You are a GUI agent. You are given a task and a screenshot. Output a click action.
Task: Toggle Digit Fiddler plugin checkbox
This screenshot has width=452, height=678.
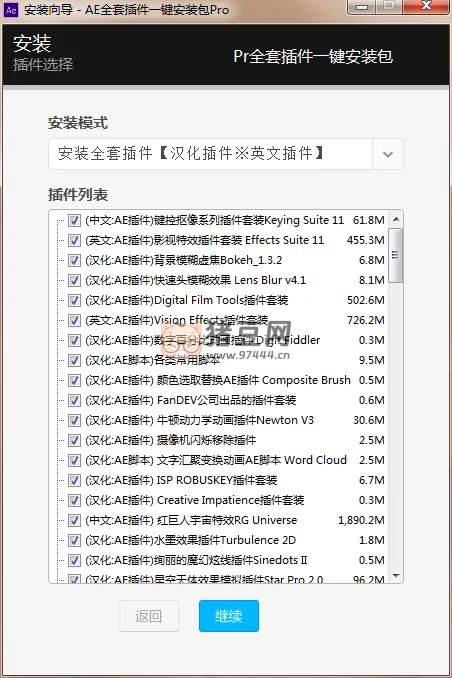(74, 340)
